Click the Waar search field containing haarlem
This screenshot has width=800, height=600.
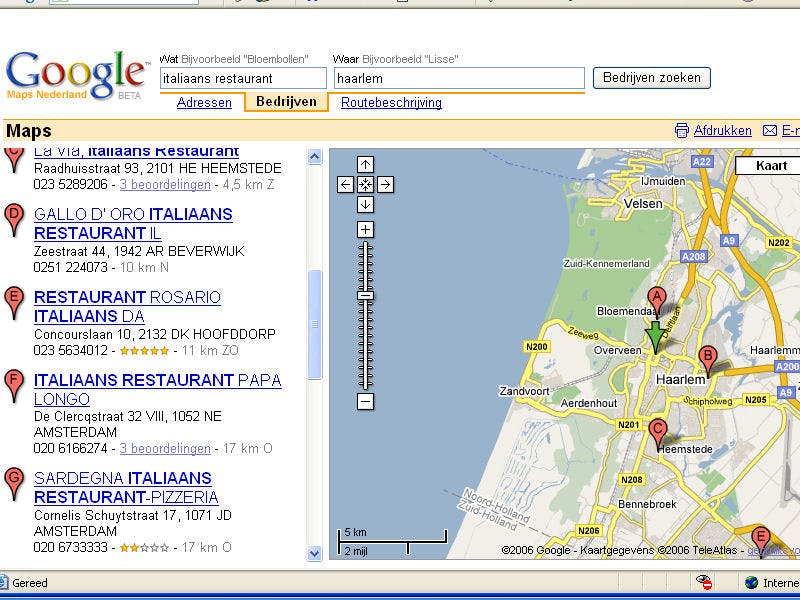pos(460,77)
